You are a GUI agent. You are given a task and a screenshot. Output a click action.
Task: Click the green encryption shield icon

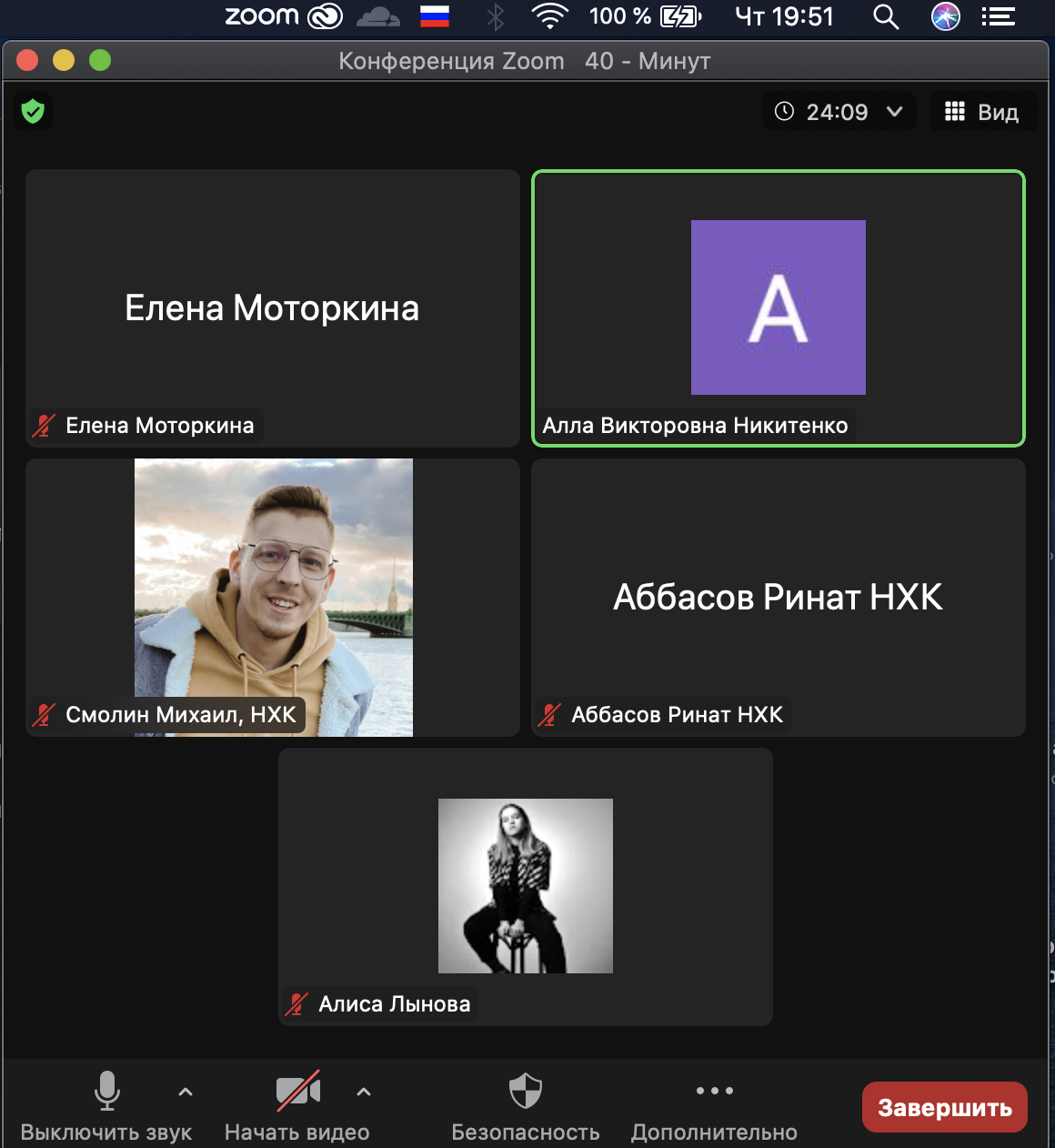(33, 112)
